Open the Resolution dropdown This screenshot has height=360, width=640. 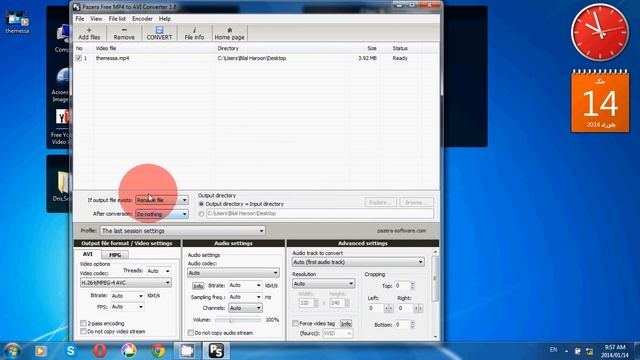tap(323, 284)
